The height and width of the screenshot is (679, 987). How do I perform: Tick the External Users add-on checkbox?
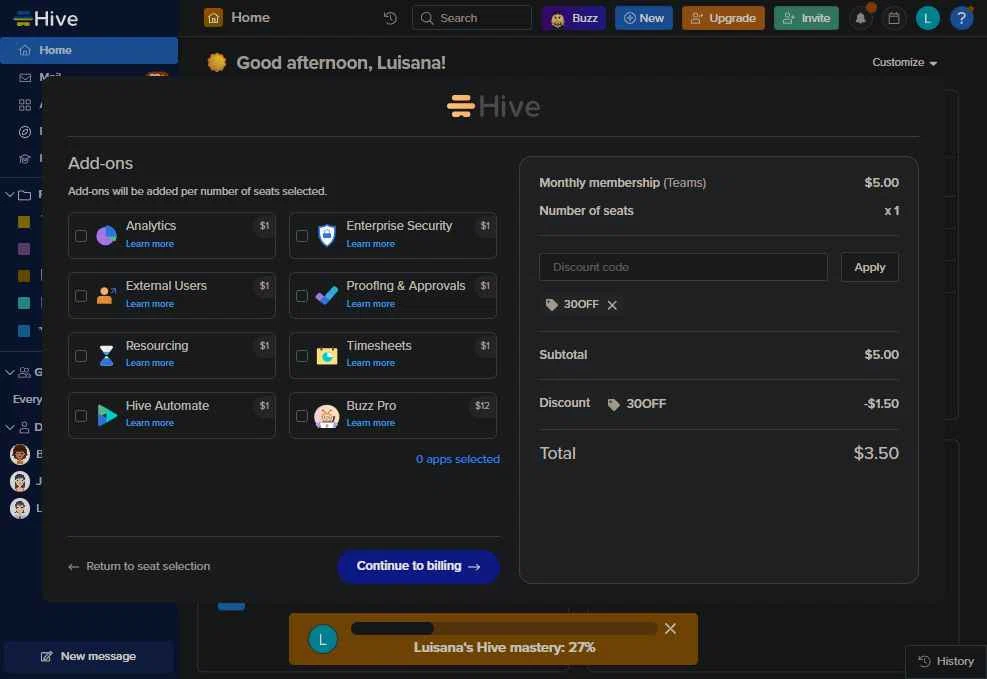pos(81,296)
